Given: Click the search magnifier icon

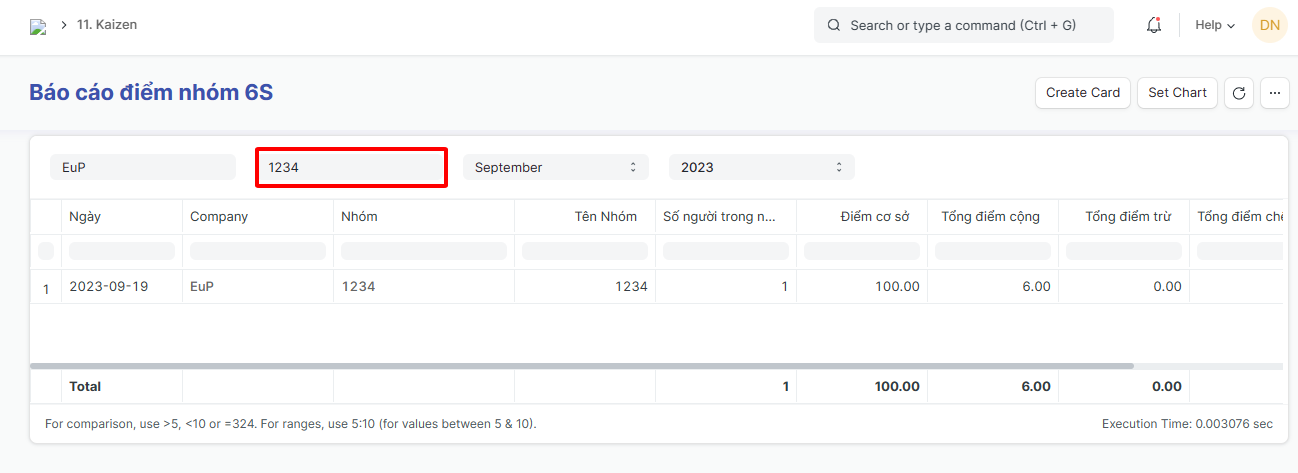Looking at the screenshot, I should click(x=834, y=25).
